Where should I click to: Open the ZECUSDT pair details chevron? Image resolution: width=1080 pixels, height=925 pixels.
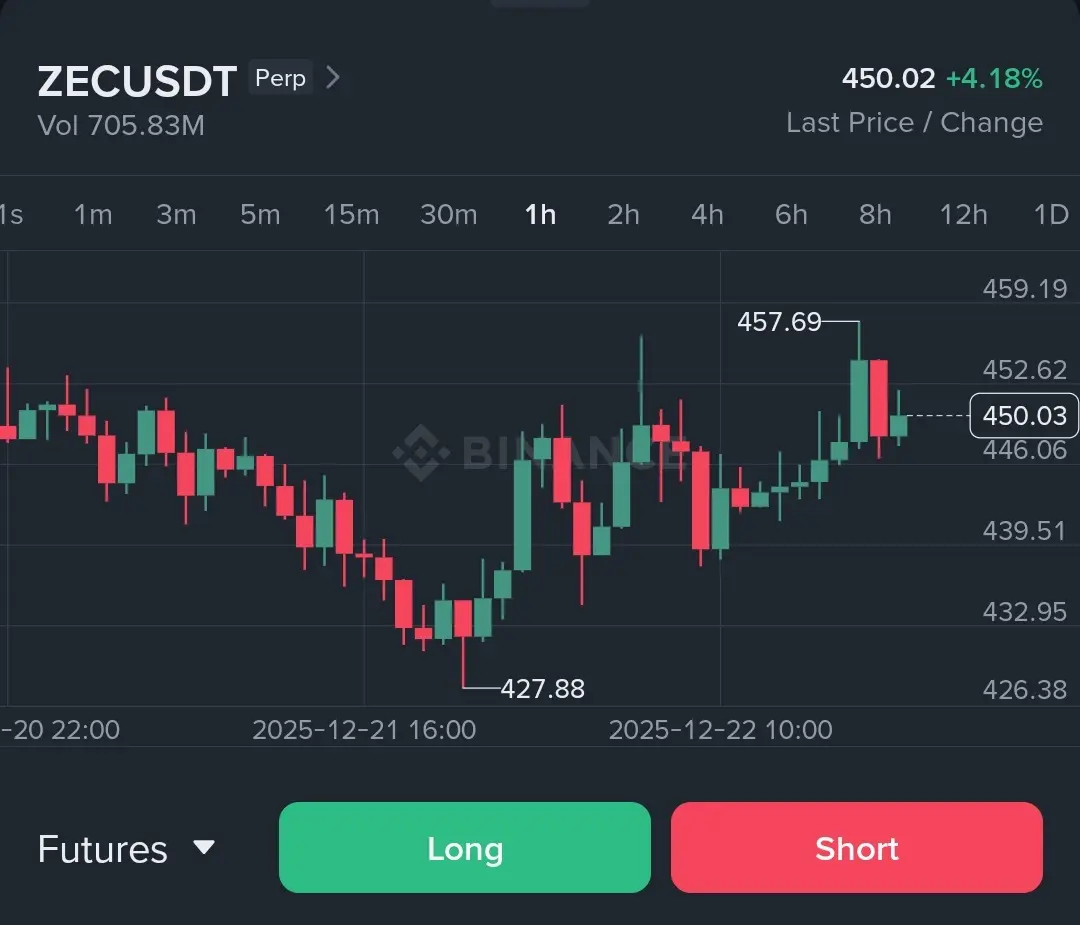333,78
